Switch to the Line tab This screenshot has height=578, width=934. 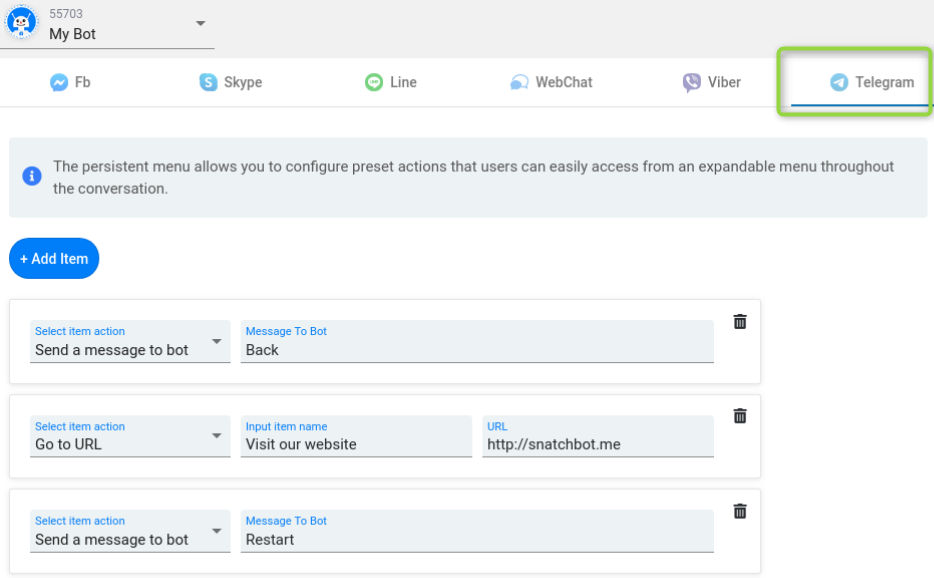click(391, 83)
